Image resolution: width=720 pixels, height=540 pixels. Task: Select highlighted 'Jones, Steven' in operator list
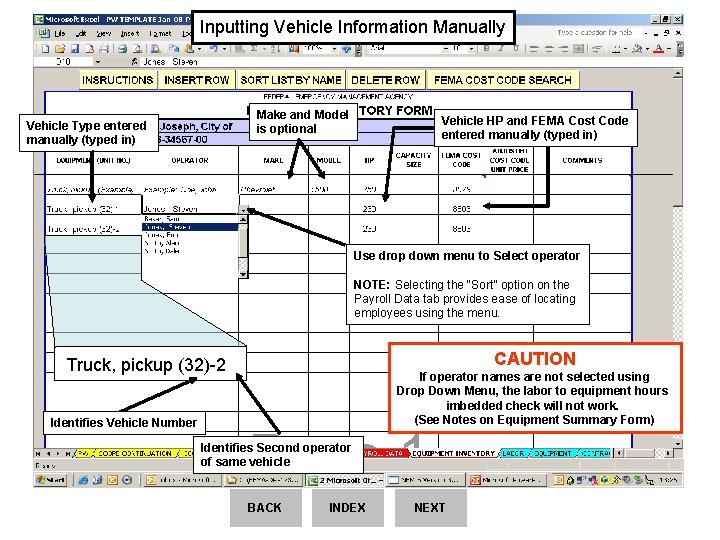click(x=191, y=227)
